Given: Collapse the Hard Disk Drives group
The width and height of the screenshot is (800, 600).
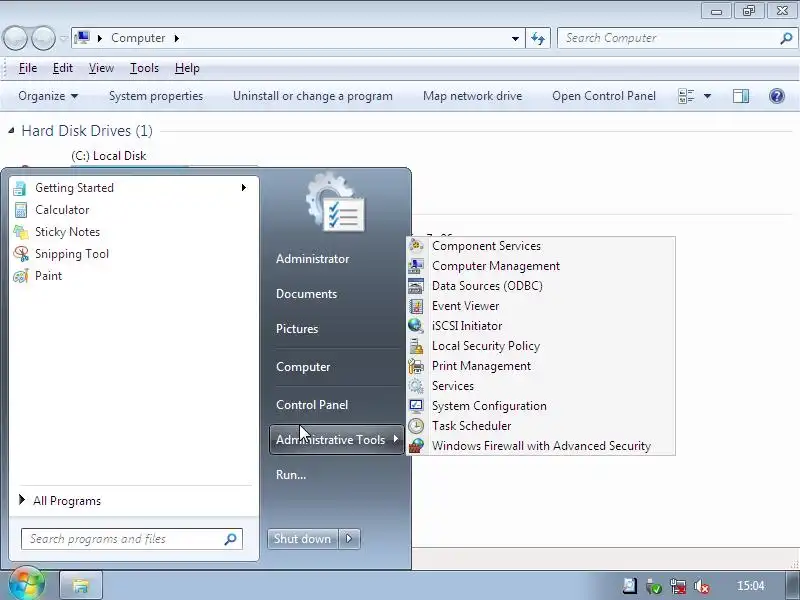Looking at the screenshot, I should coord(11,131).
